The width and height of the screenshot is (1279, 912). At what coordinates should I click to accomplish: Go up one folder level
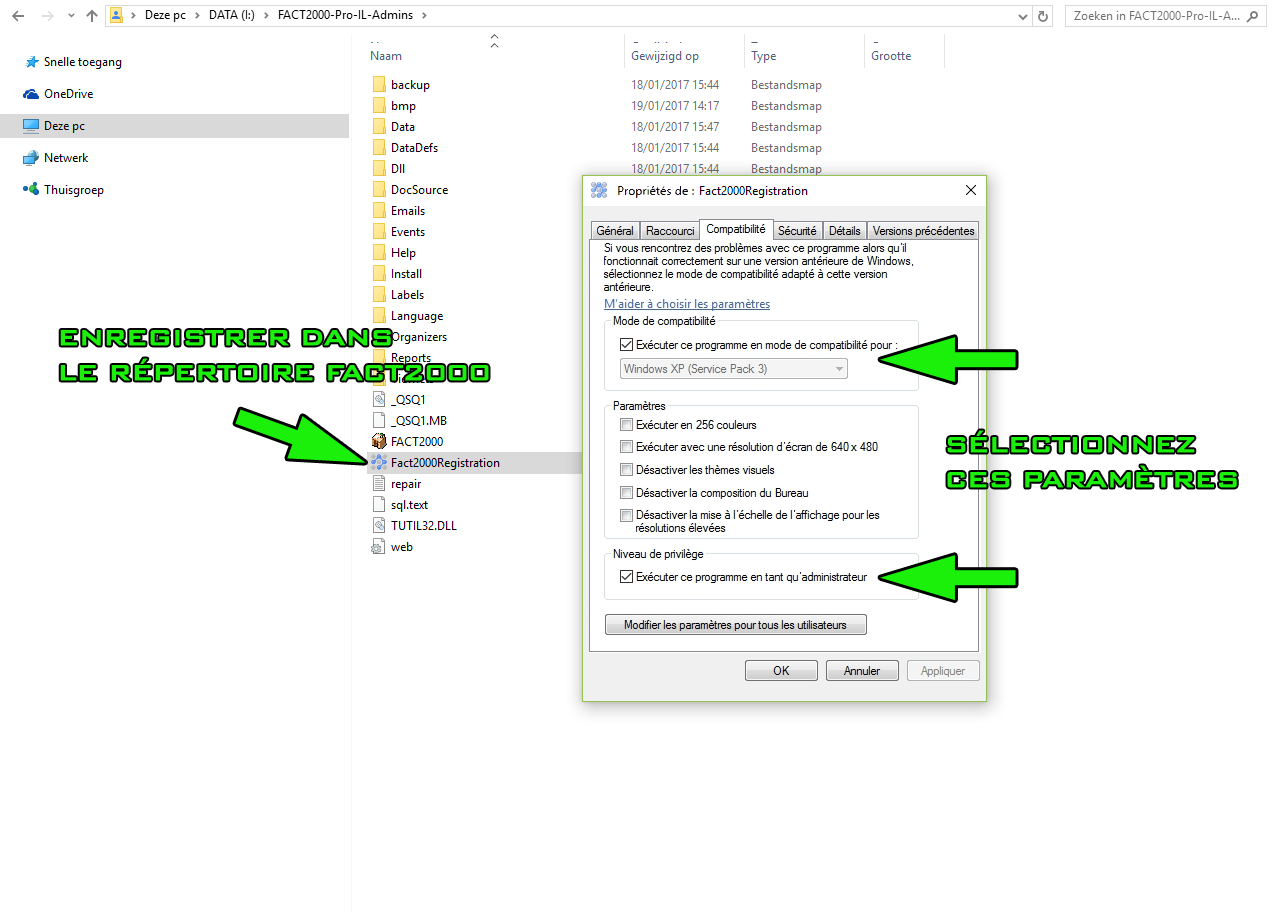[92, 16]
